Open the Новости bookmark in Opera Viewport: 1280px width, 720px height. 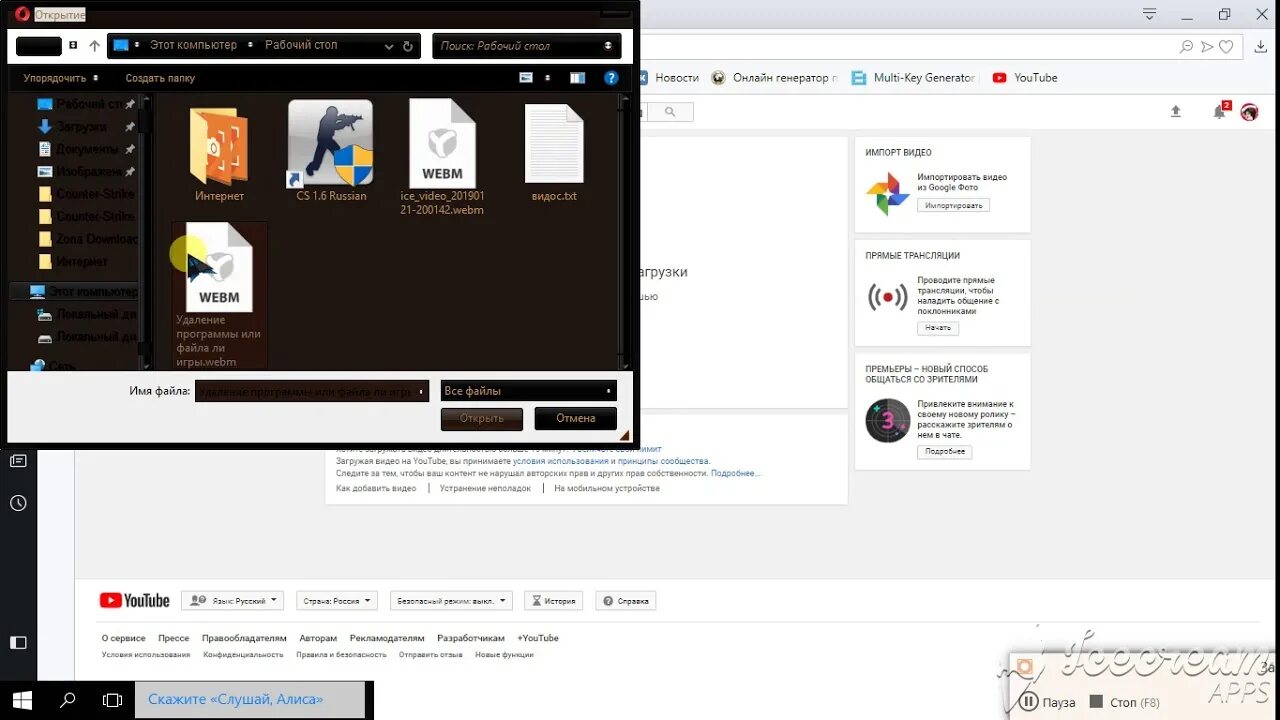click(x=669, y=77)
